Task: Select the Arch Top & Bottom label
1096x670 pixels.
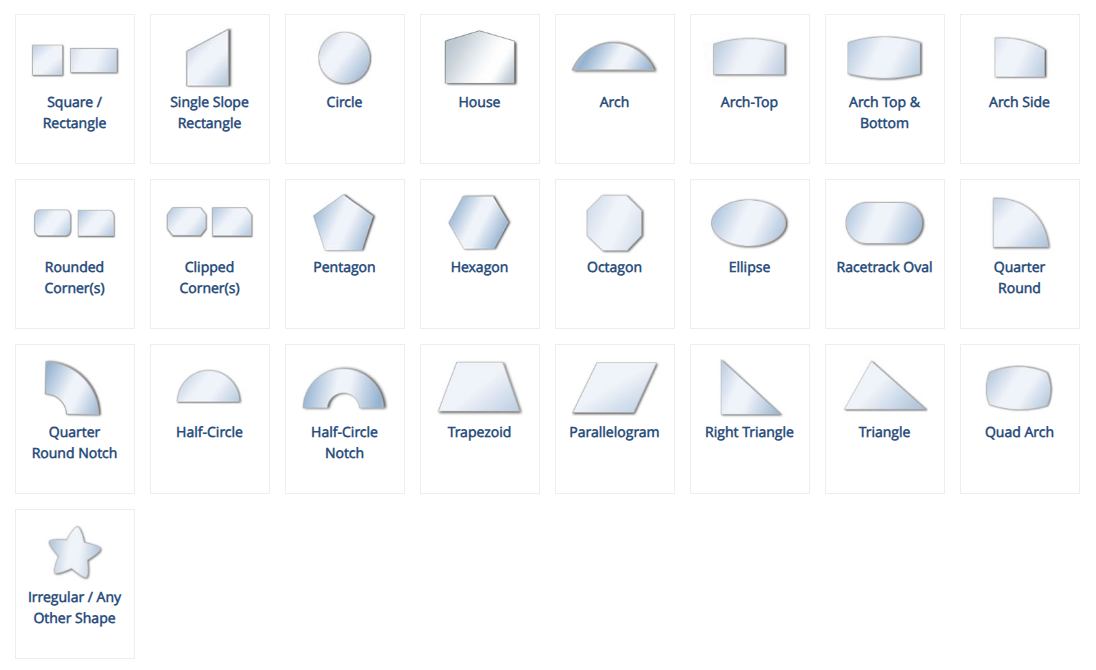Action: coord(884,113)
